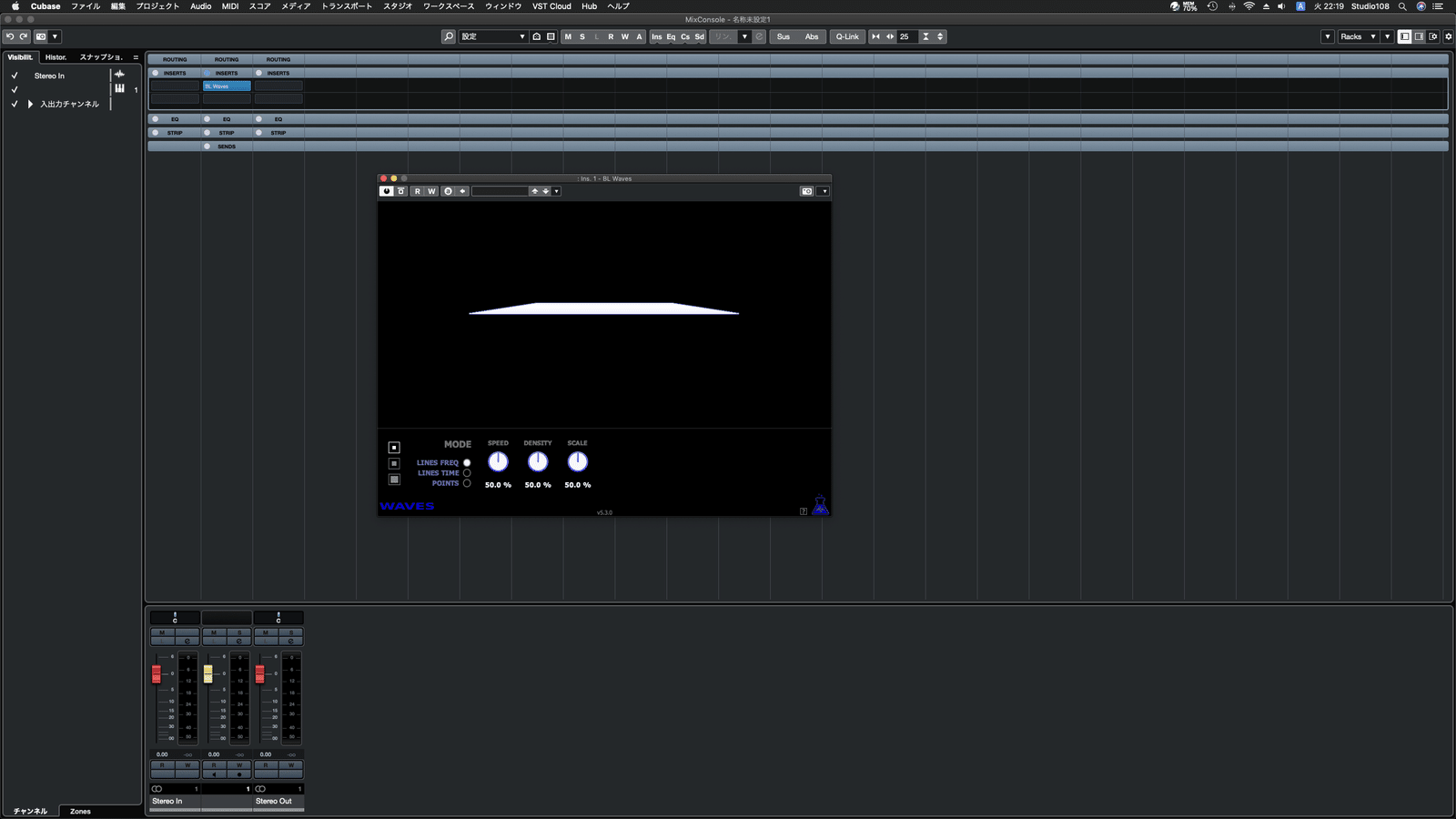Image resolution: width=1456 pixels, height=819 pixels.
Task: Click plugin bypass icon in BL Waves window
Action: click(400, 191)
